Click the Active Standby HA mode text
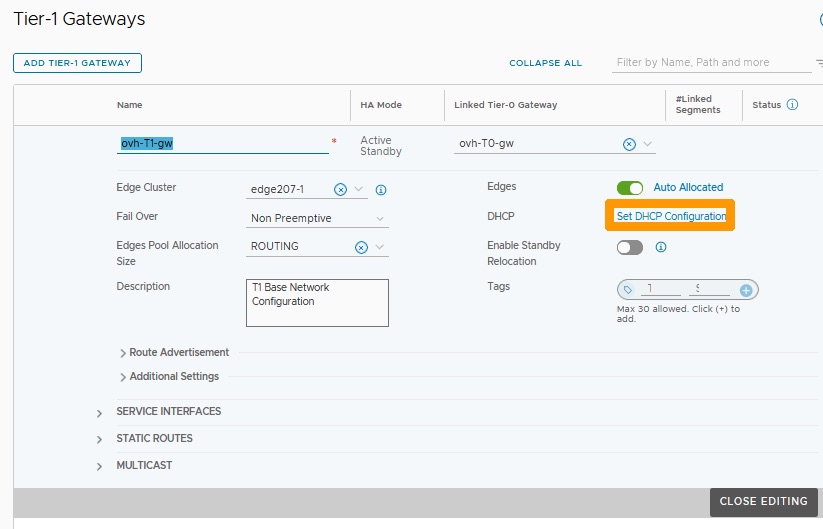This screenshot has width=823, height=529. pos(381,146)
